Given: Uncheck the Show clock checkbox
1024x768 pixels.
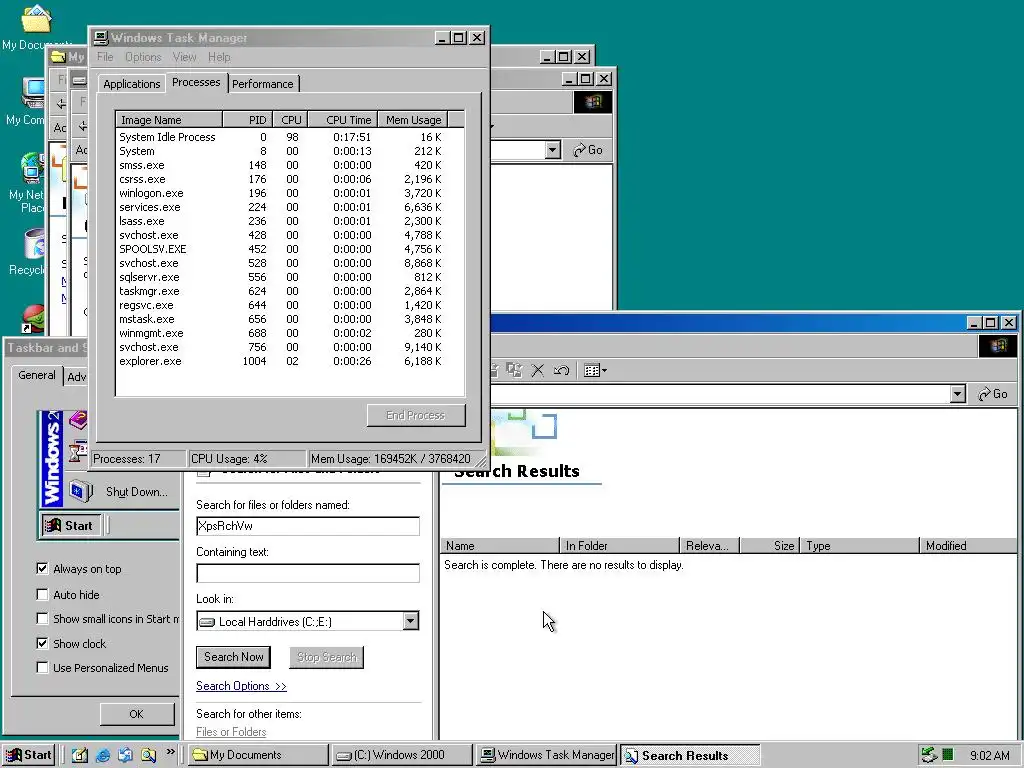Looking at the screenshot, I should 42,643.
